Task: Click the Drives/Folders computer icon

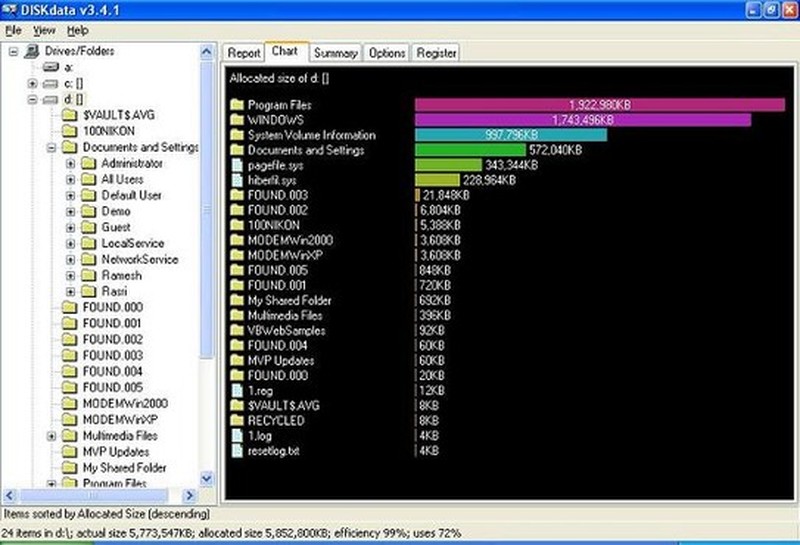Action: (32, 51)
